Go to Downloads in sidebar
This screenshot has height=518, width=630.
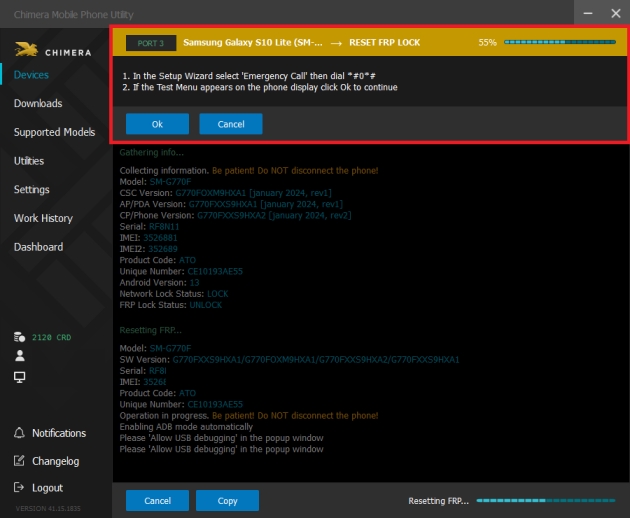click(x=38, y=103)
